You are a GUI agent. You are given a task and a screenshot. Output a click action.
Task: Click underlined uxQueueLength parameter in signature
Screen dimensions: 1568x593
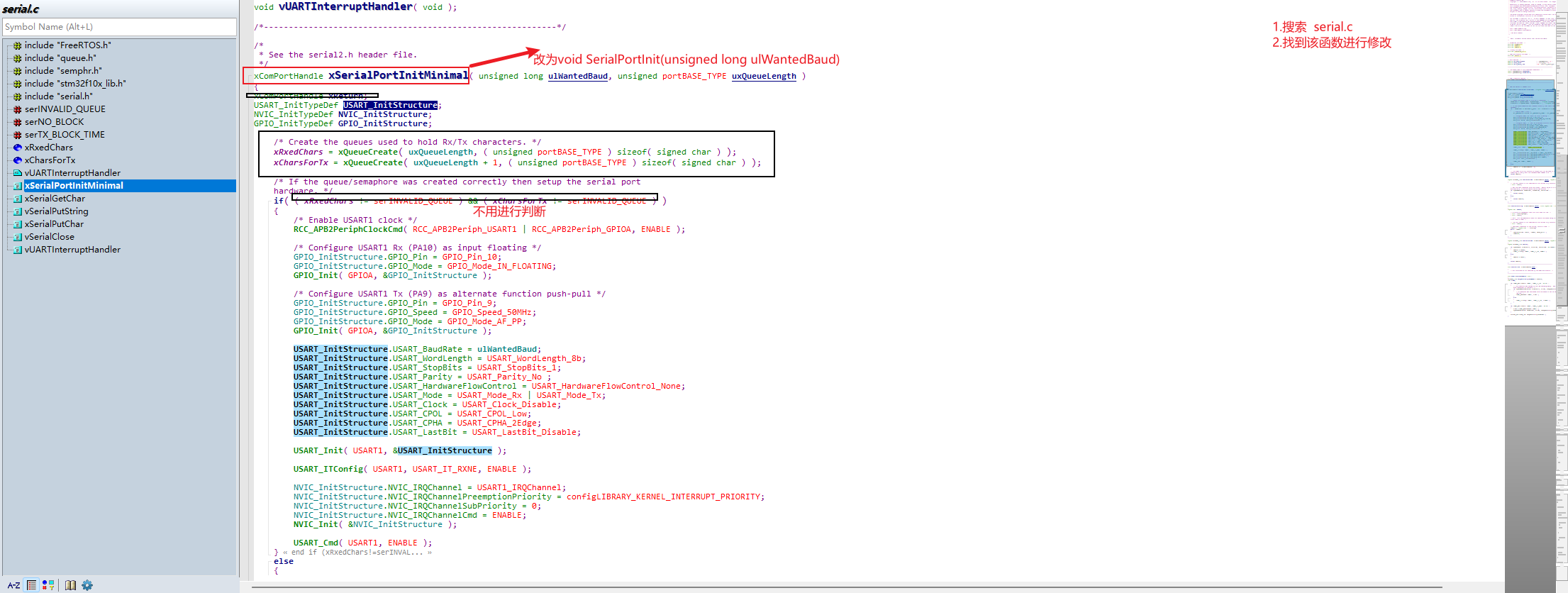(764, 77)
